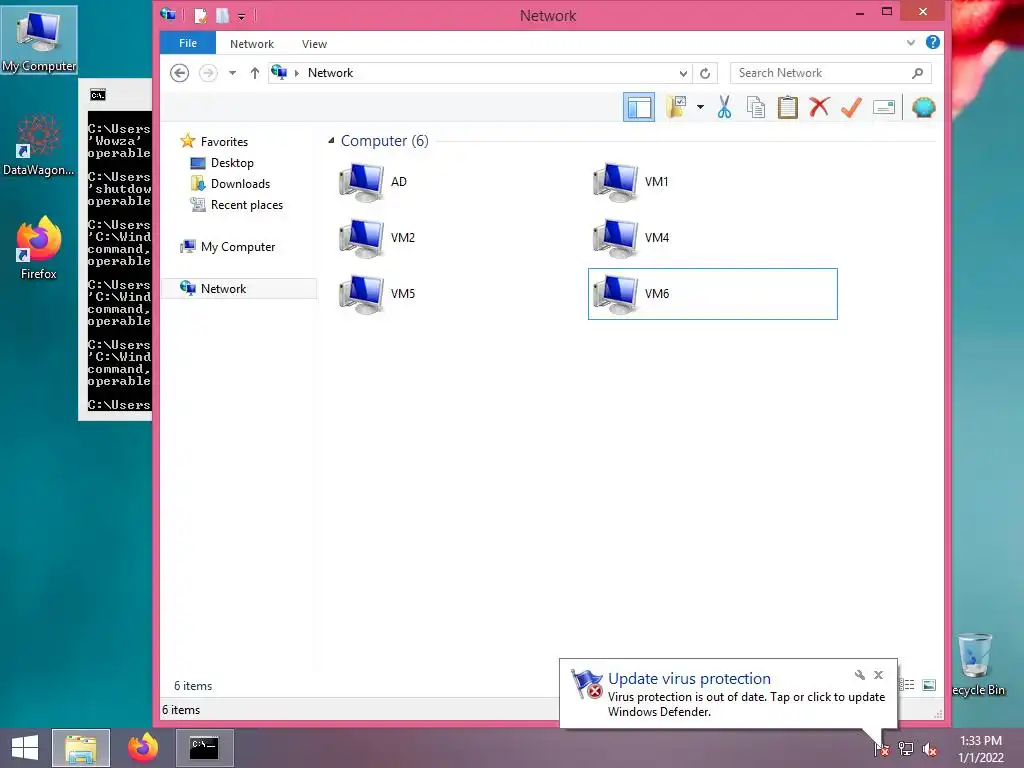Viewport: 1024px width, 768px height.
Task: Click the scissors Cut icon
Action: 724,107
